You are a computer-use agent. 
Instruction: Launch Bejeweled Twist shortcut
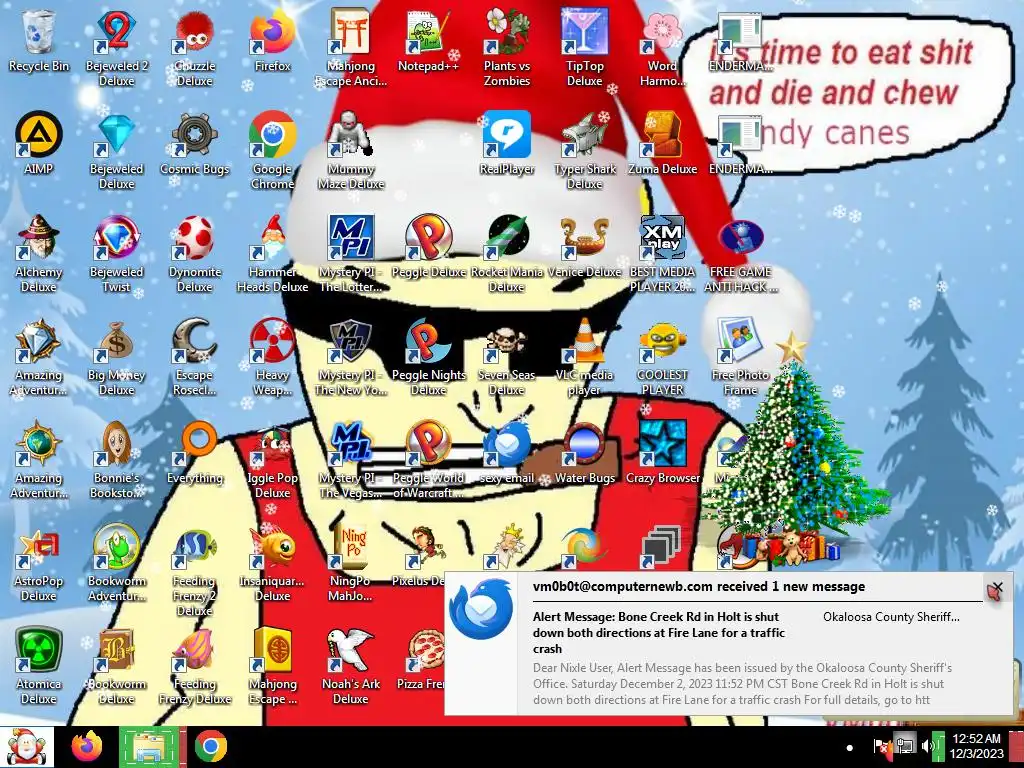click(116, 253)
